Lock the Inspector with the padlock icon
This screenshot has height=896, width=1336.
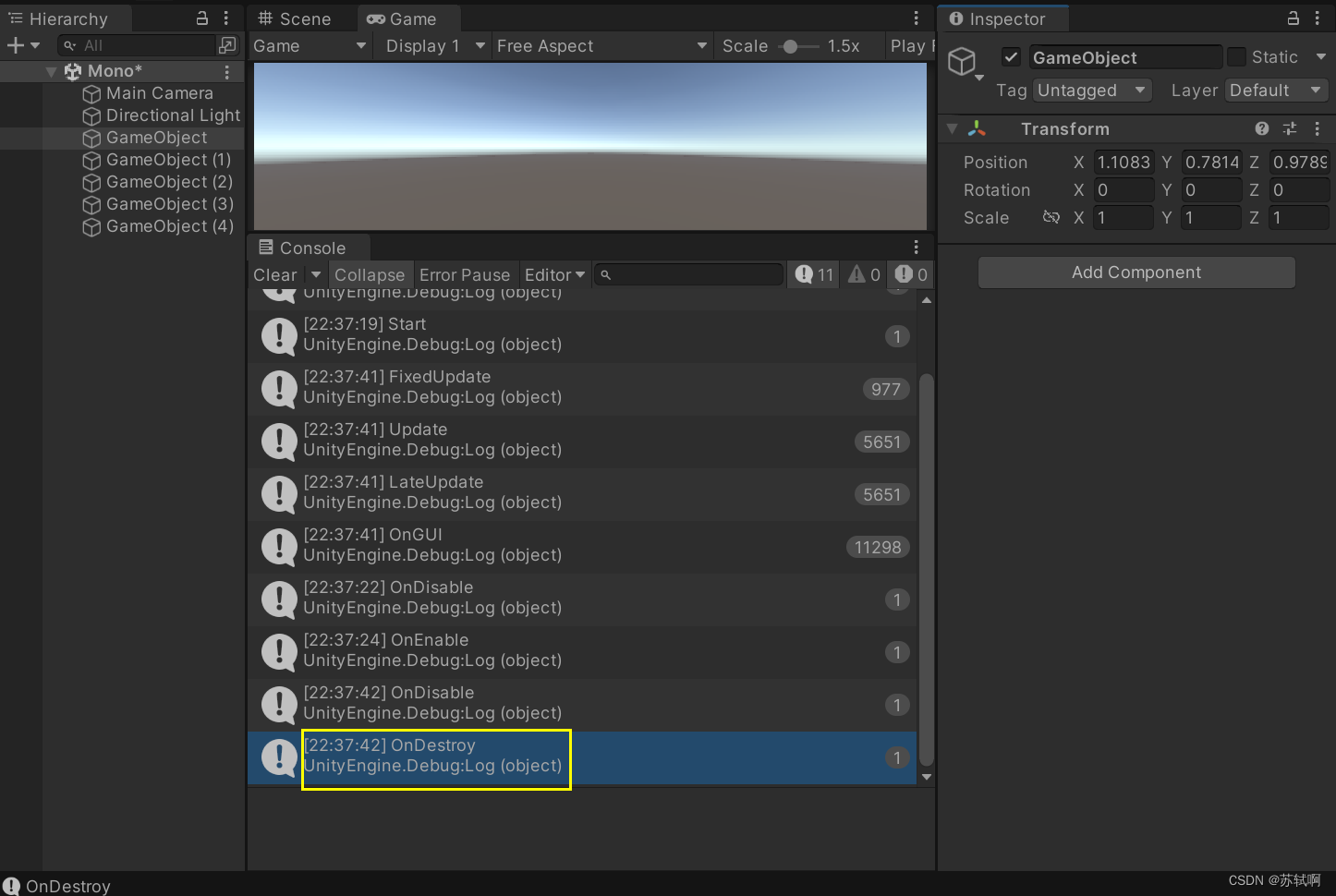click(x=1293, y=18)
